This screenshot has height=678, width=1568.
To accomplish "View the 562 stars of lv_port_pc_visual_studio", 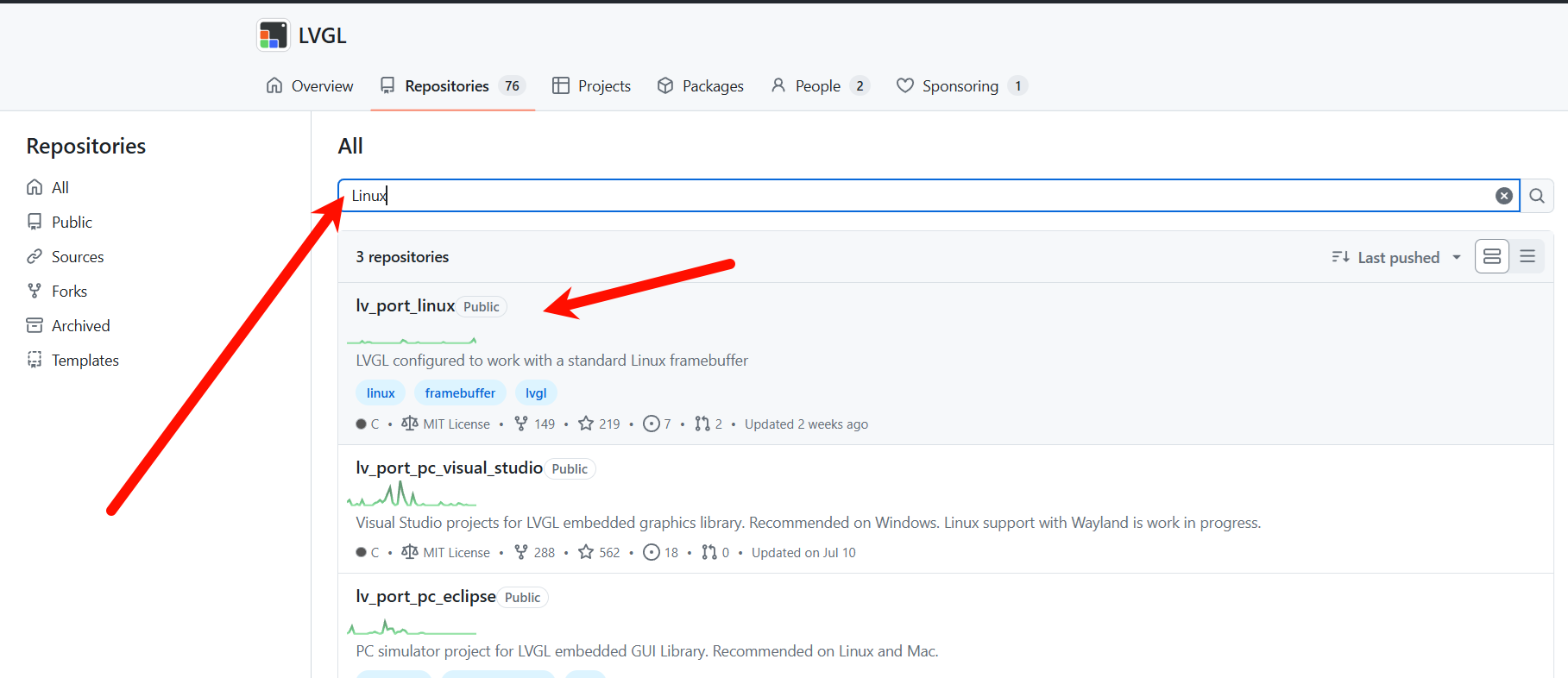I will [600, 552].
